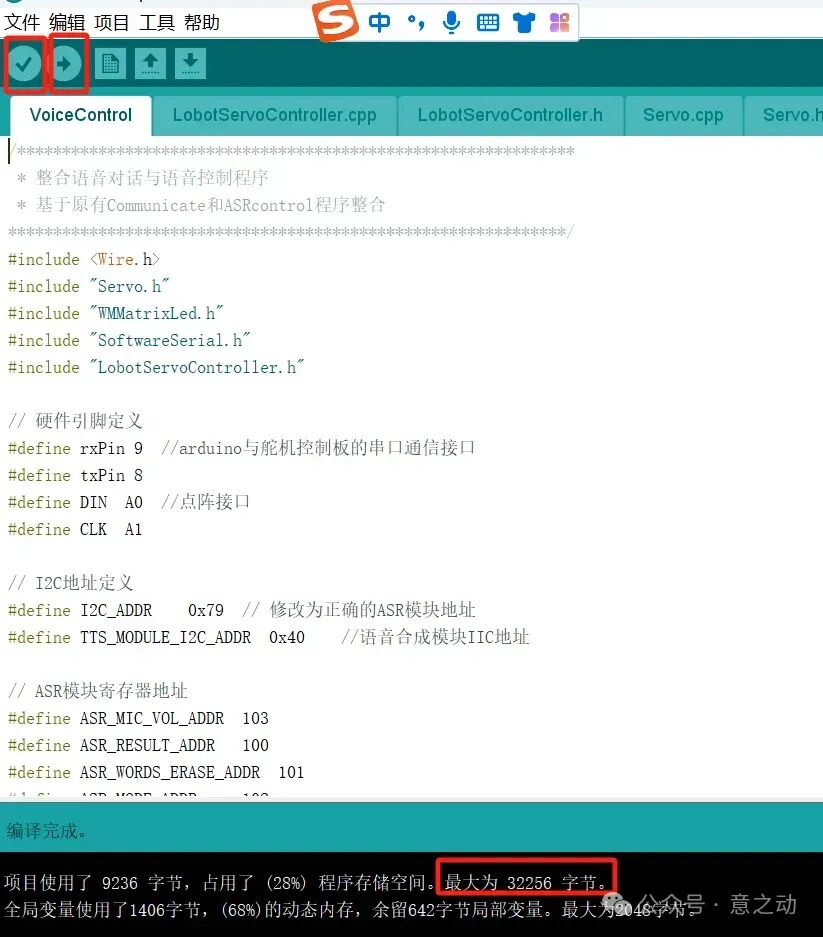Create a new sketch with the New icon
823x937 pixels.
(110, 63)
